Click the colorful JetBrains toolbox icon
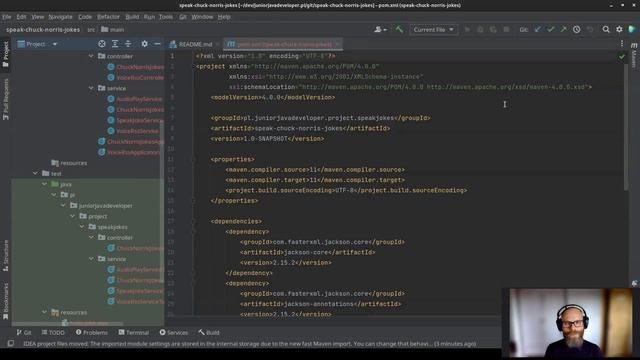640x360 pixels. click(x=632, y=29)
